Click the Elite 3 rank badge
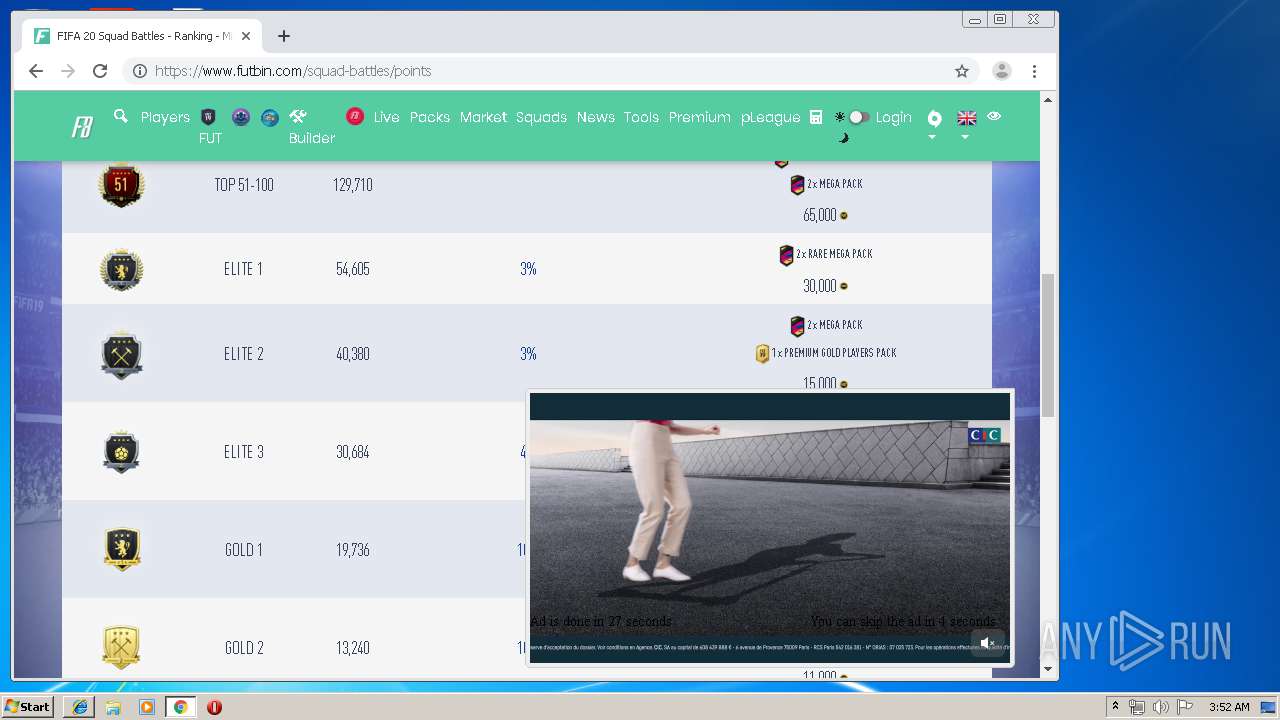Image resolution: width=1280 pixels, height=720 pixels. [x=121, y=452]
